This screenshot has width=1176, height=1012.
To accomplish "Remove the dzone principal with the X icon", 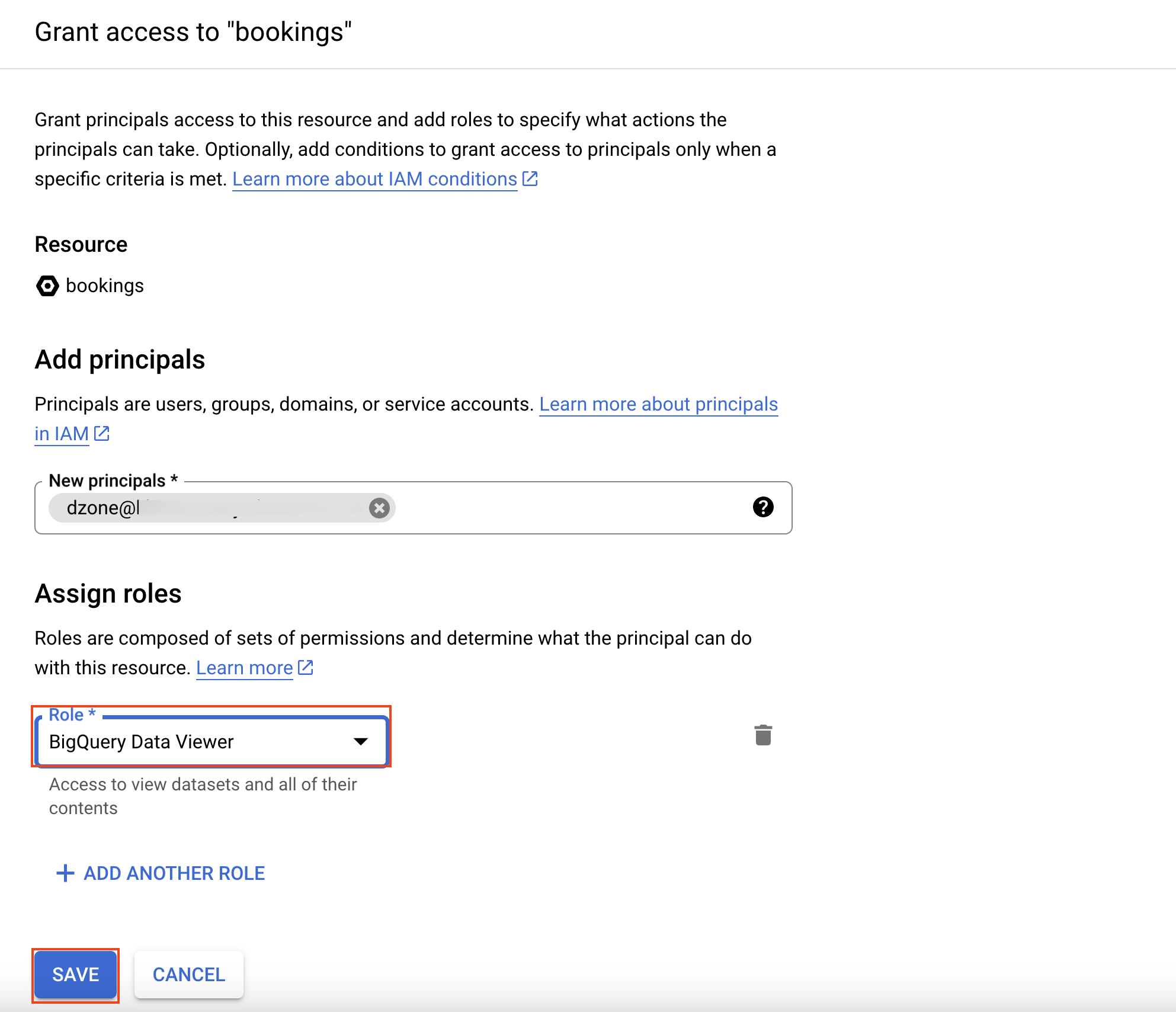I will pos(380,508).
